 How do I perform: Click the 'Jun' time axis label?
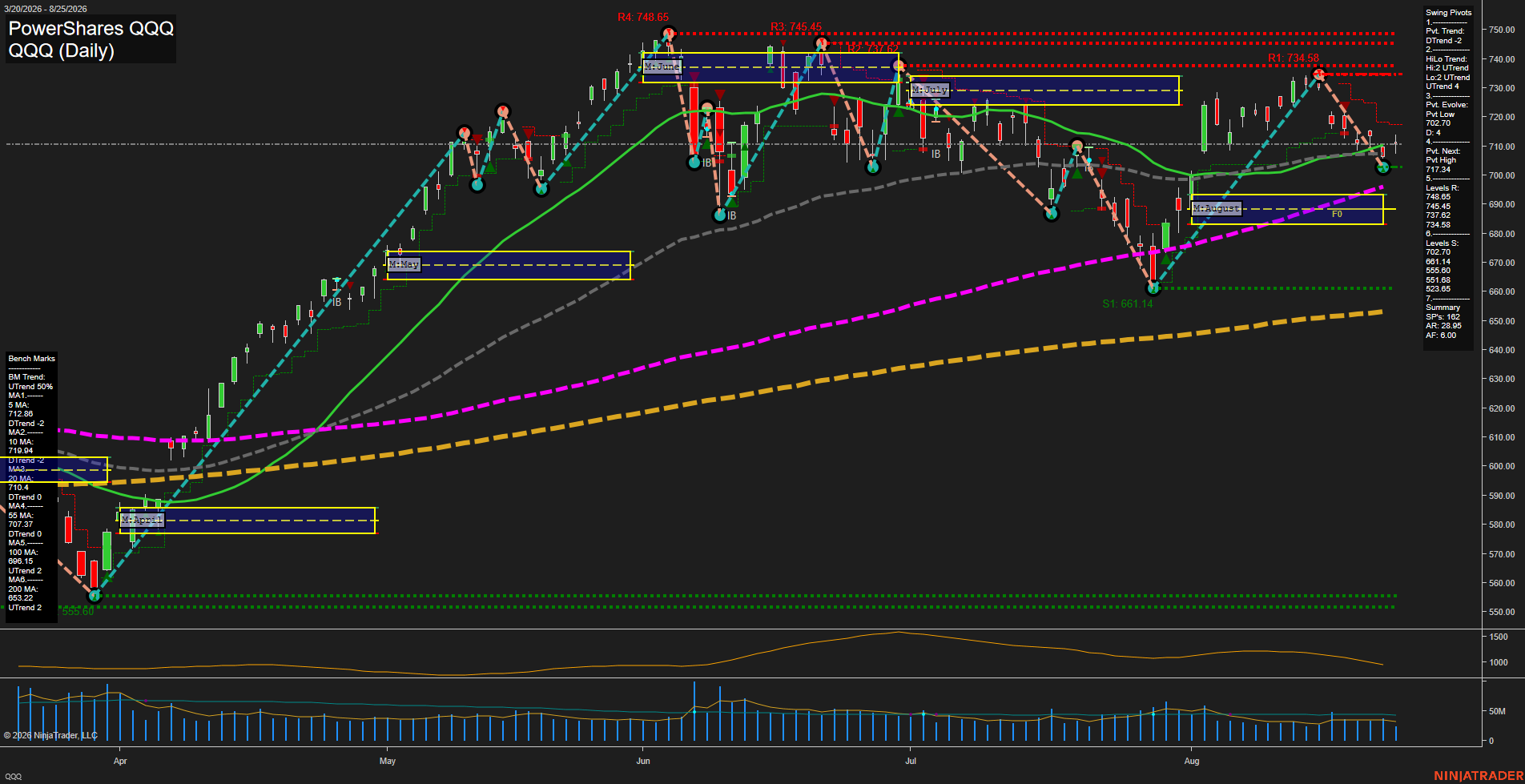point(643,761)
